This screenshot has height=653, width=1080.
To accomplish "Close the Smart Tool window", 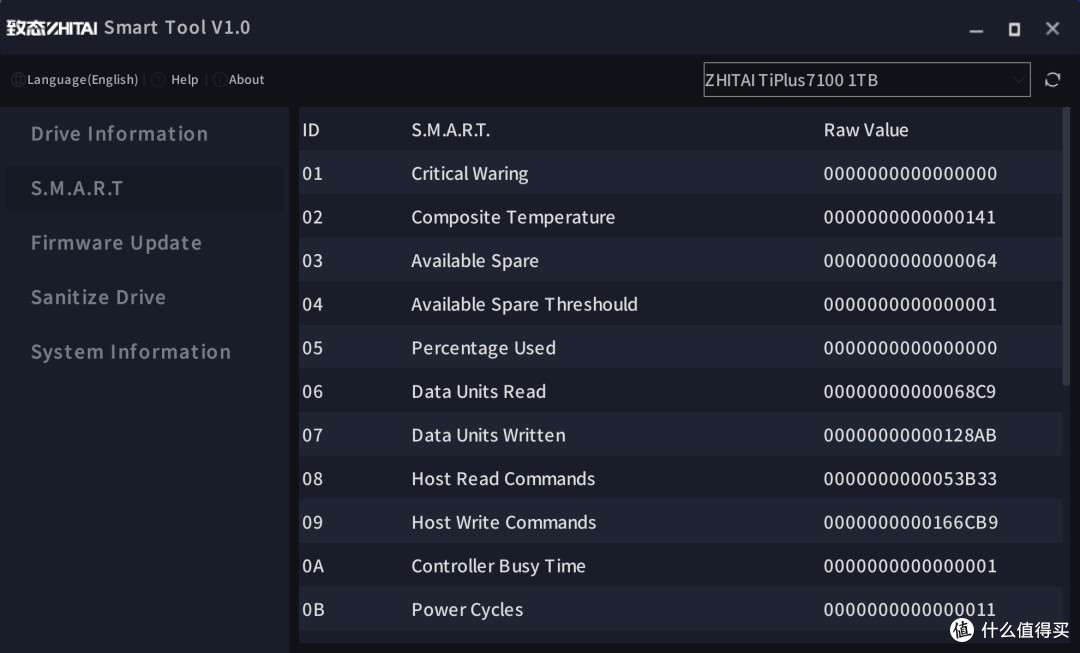I will coord(1052,29).
